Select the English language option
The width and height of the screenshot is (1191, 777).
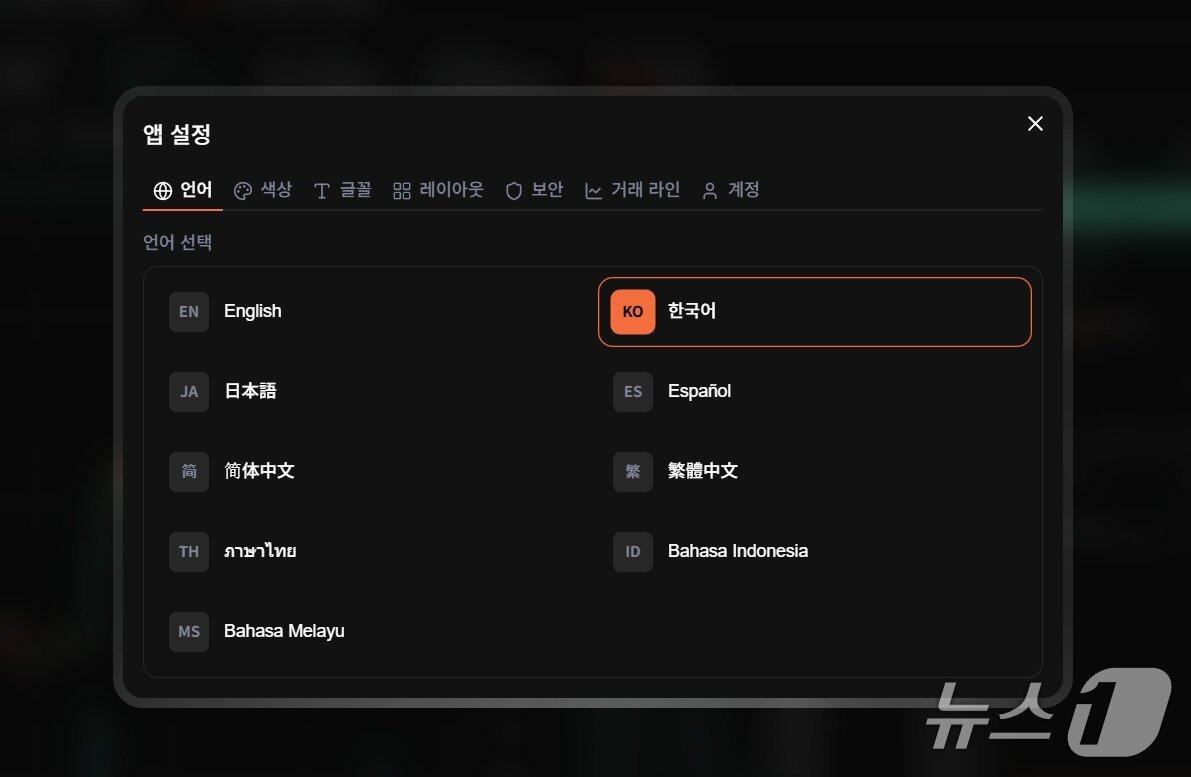tap(253, 311)
